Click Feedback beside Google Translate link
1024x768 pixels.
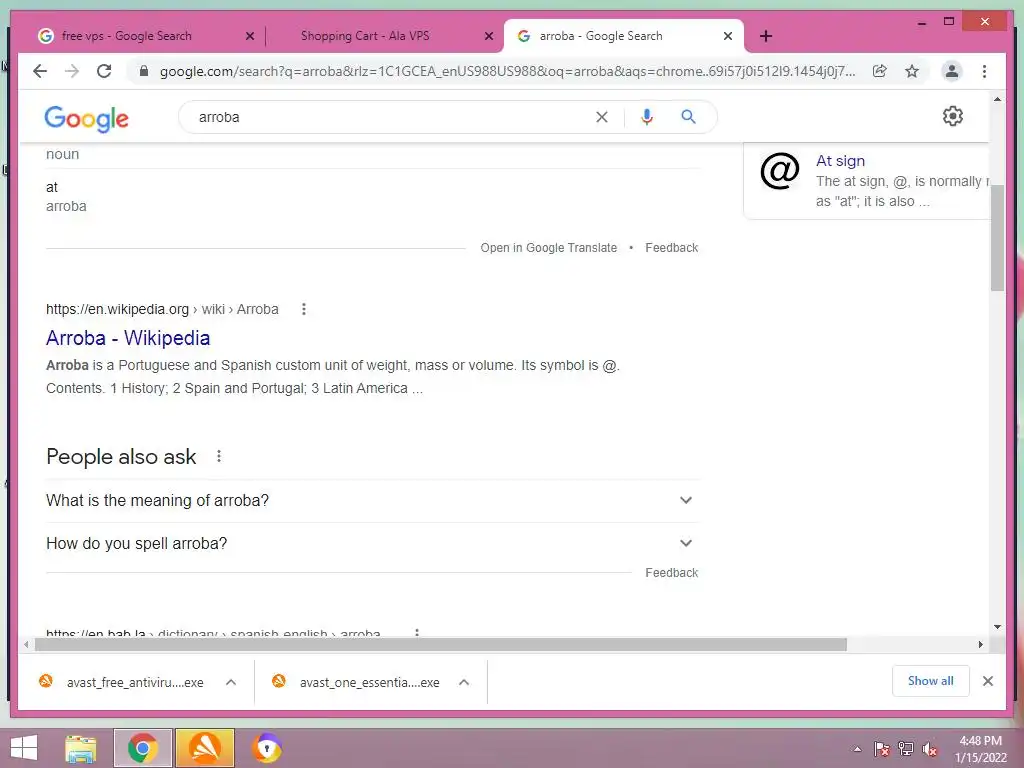click(671, 248)
